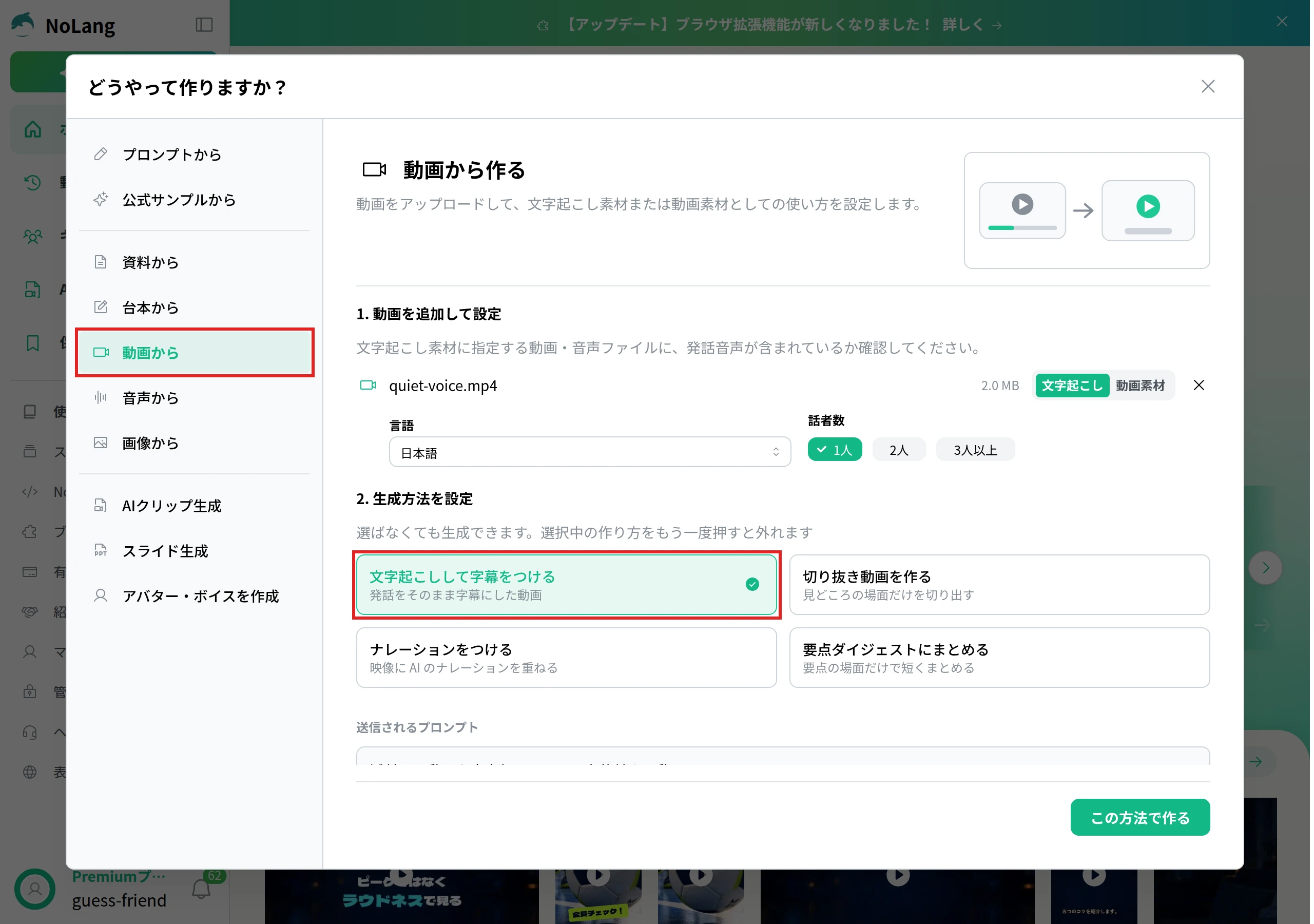Click the headset support icon in the background sidebar
Image resolution: width=1314 pixels, height=924 pixels.
[x=30, y=734]
